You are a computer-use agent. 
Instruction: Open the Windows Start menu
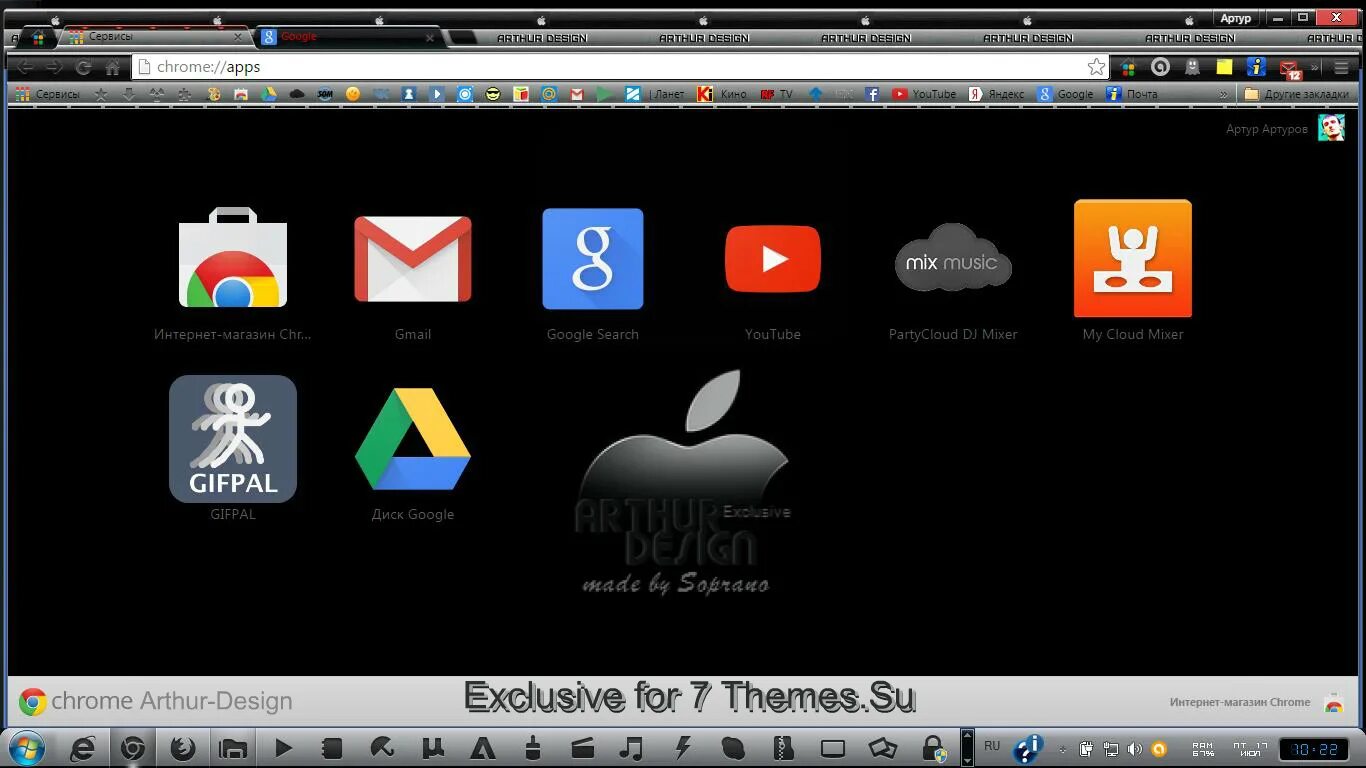tap(26, 748)
